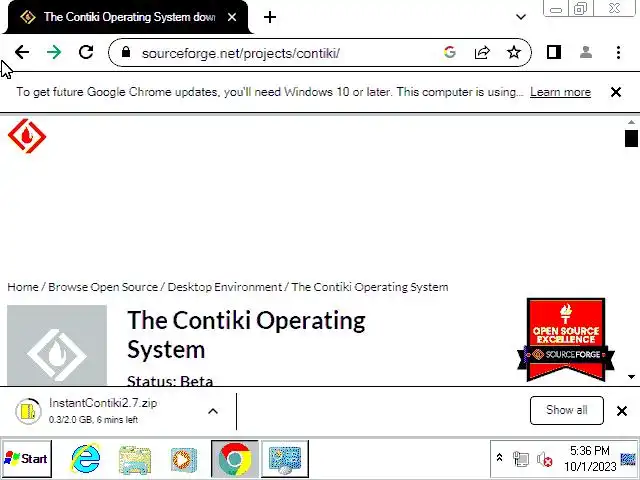
Task: Click the Contiki project icon thumbnail
Action: [57, 345]
